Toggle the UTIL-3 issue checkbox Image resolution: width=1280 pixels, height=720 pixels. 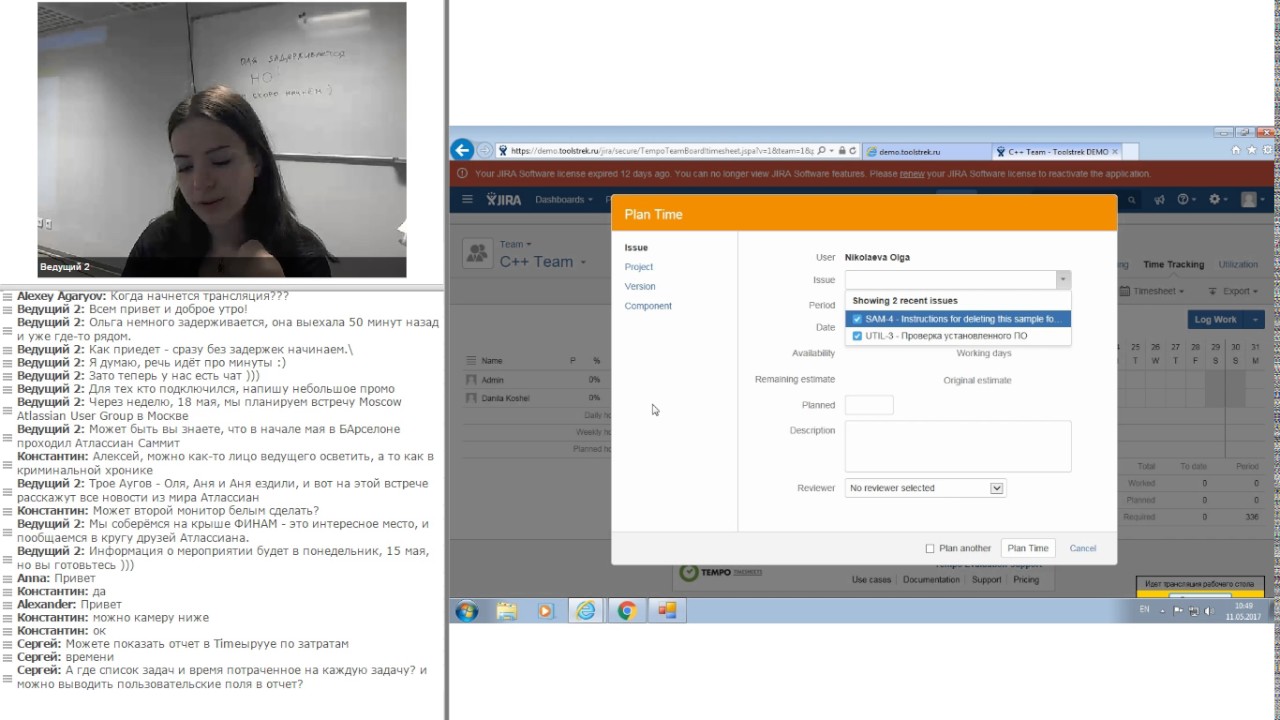(x=857, y=336)
